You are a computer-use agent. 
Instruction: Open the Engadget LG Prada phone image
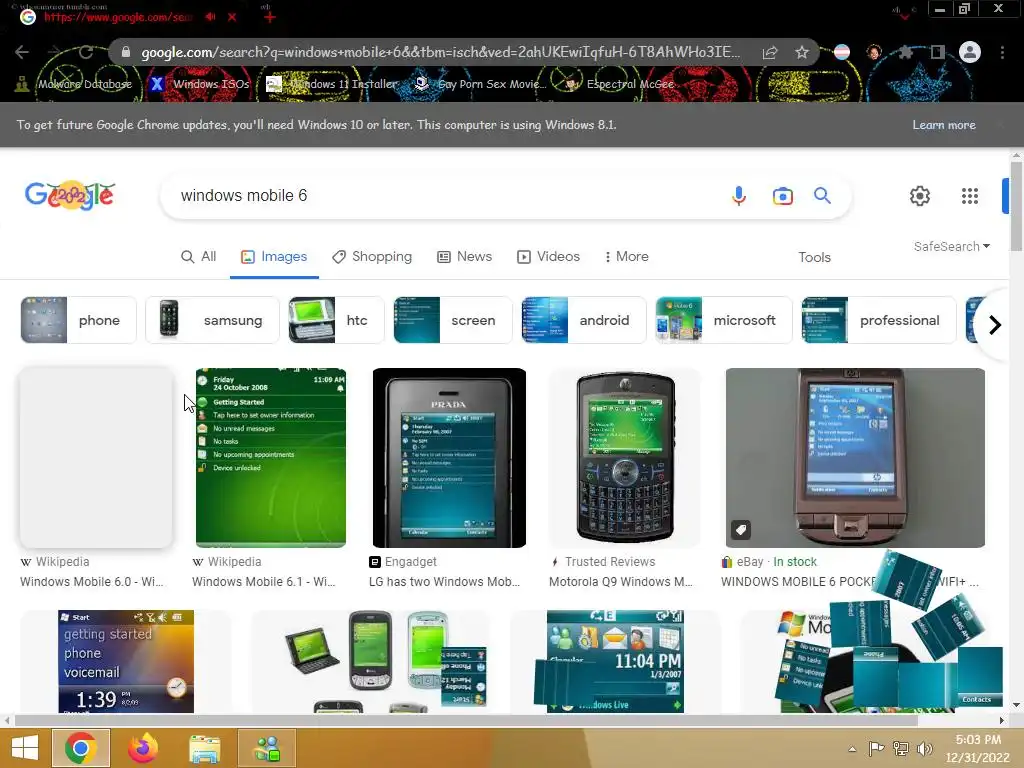(449, 458)
